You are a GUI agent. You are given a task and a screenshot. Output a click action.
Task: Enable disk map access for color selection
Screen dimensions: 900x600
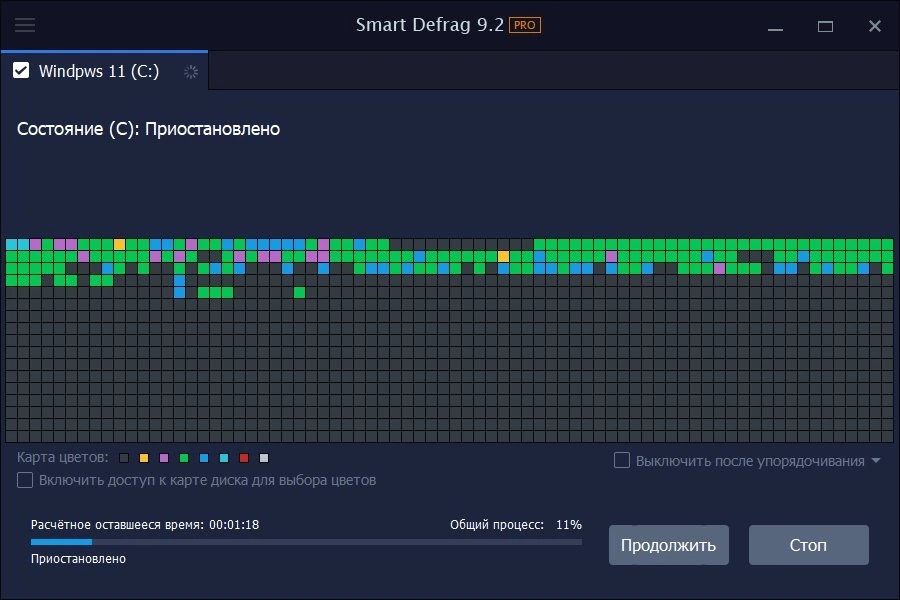coord(25,480)
